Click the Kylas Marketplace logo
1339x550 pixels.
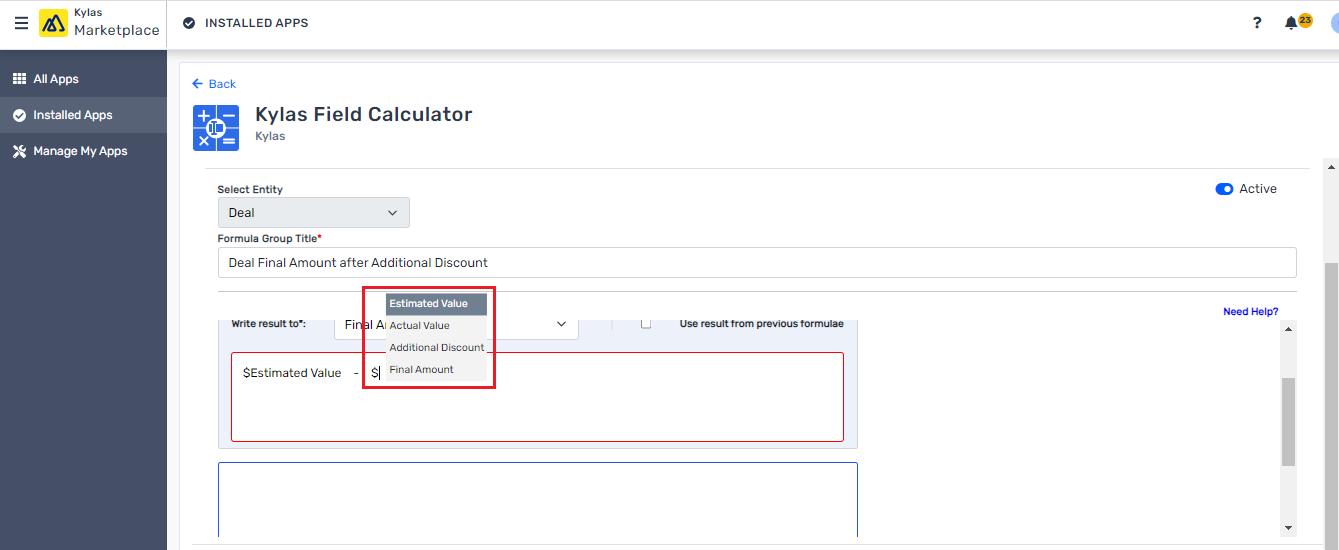click(x=53, y=23)
